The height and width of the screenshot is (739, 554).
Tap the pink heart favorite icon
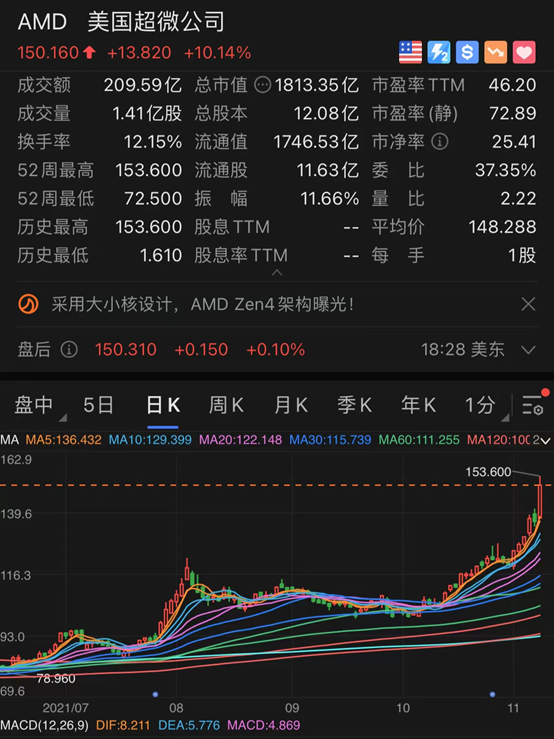tap(524, 52)
